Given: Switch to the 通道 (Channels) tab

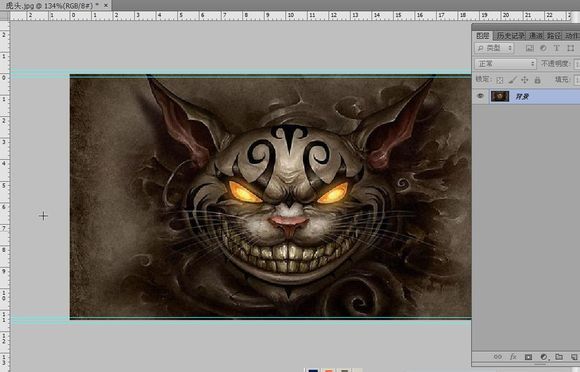Looking at the screenshot, I should (536, 36).
